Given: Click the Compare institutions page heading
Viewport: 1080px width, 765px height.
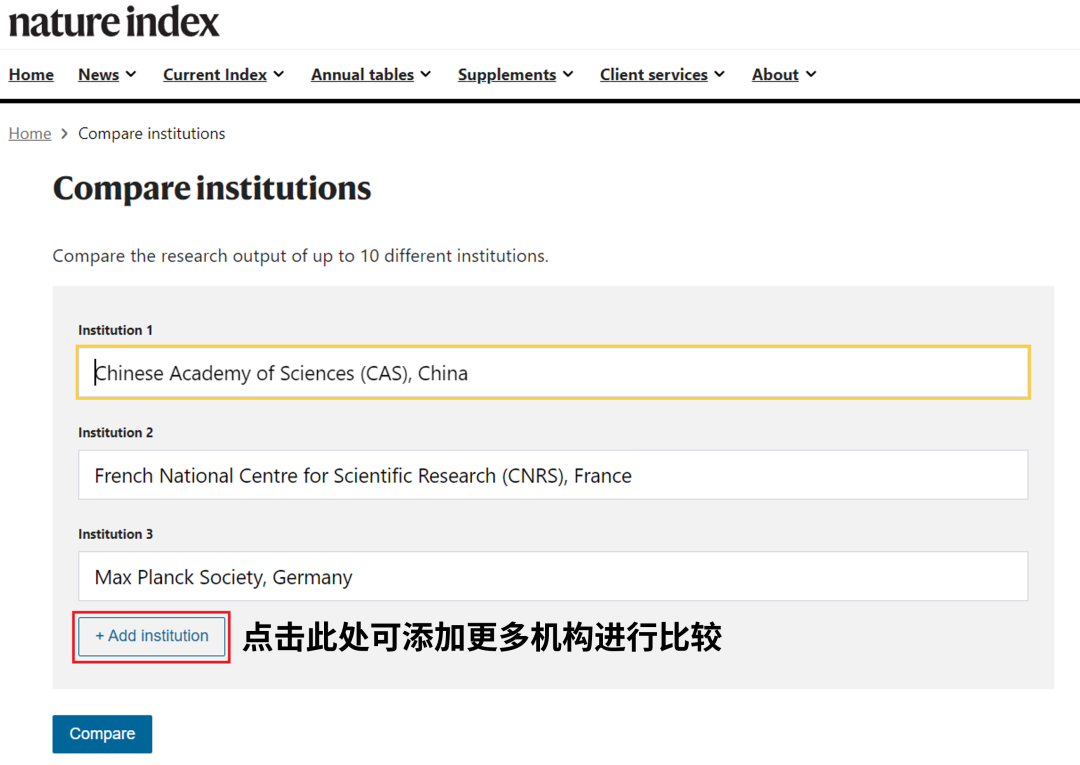Looking at the screenshot, I should click(x=212, y=188).
